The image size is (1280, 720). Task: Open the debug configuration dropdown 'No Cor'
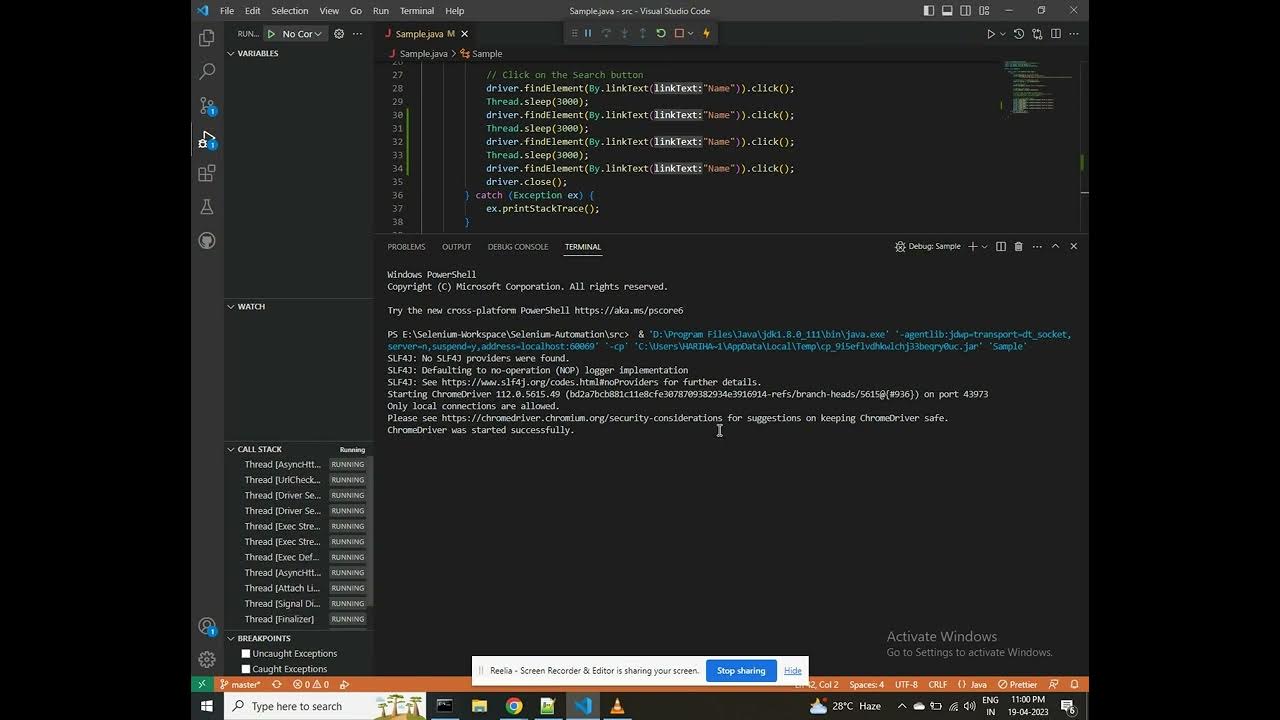pyautogui.click(x=302, y=34)
